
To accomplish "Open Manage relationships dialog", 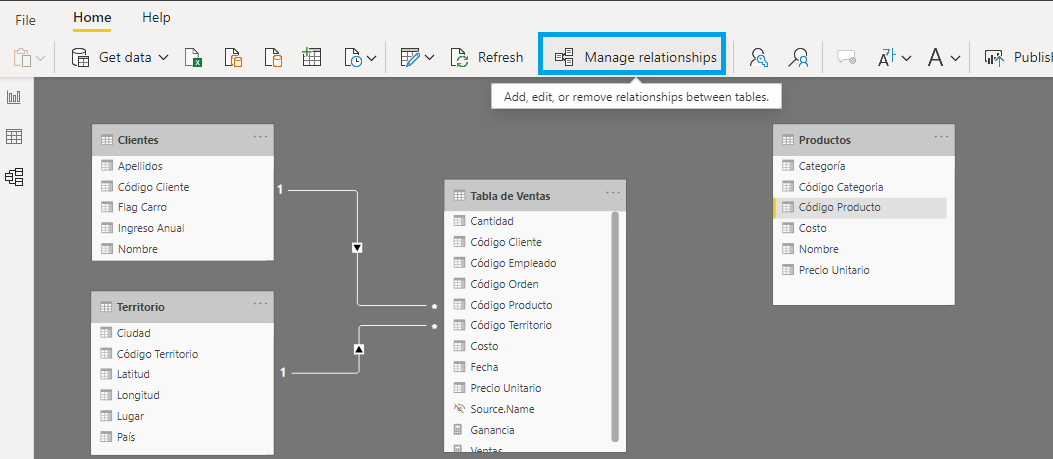I will (636, 58).
